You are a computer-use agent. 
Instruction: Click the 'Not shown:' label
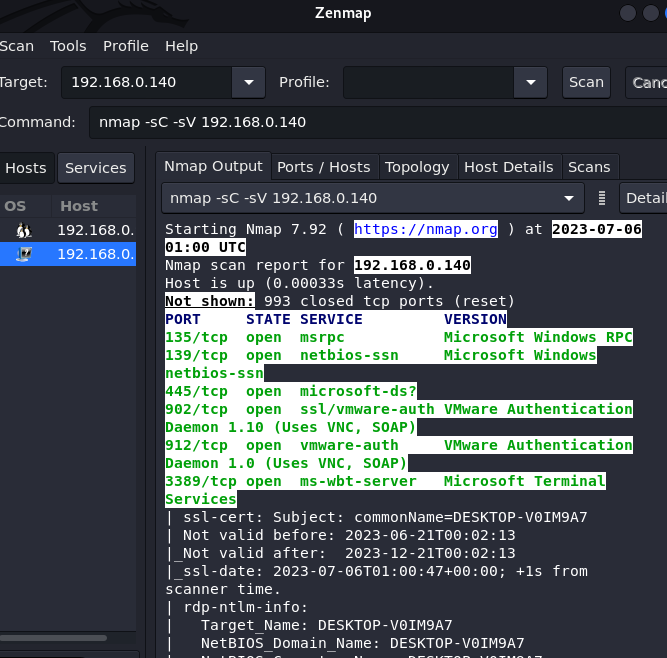(x=210, y=301)
